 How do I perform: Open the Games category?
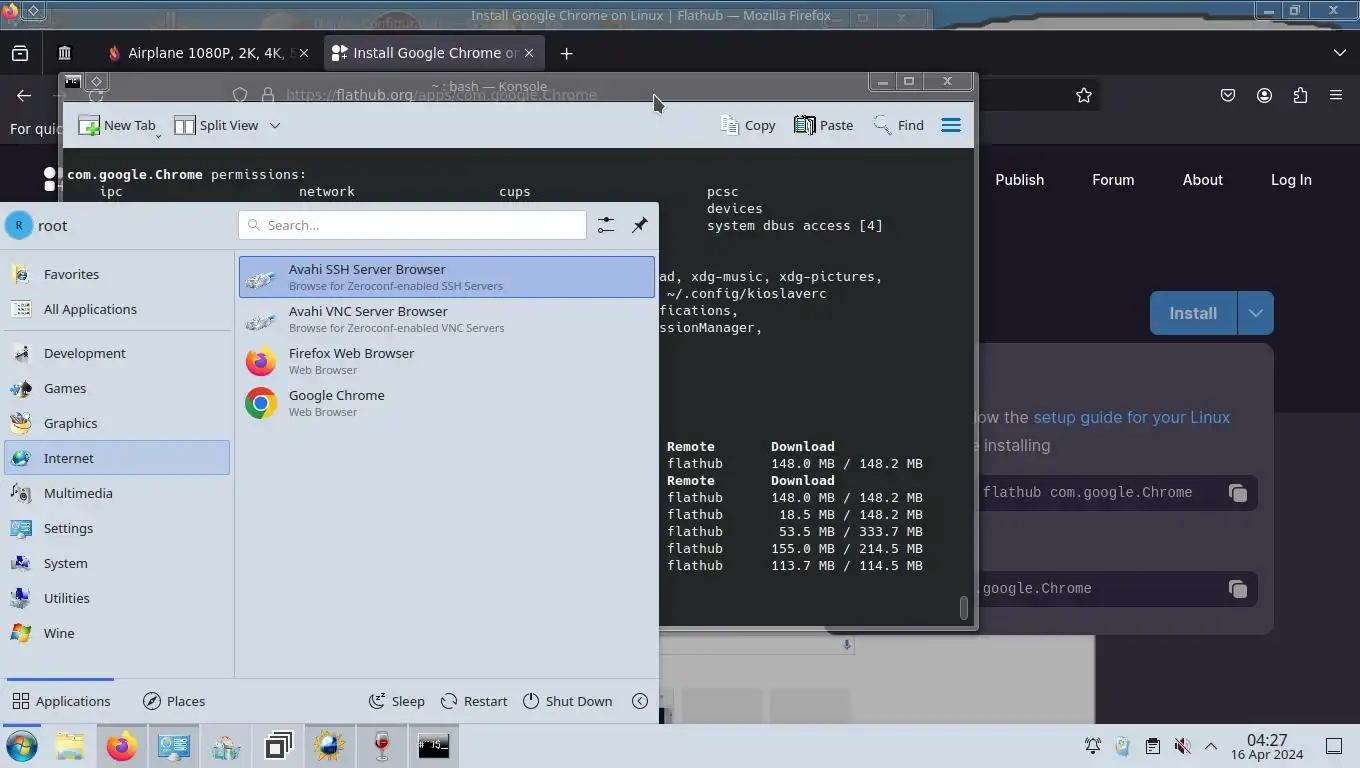(117, 388)
